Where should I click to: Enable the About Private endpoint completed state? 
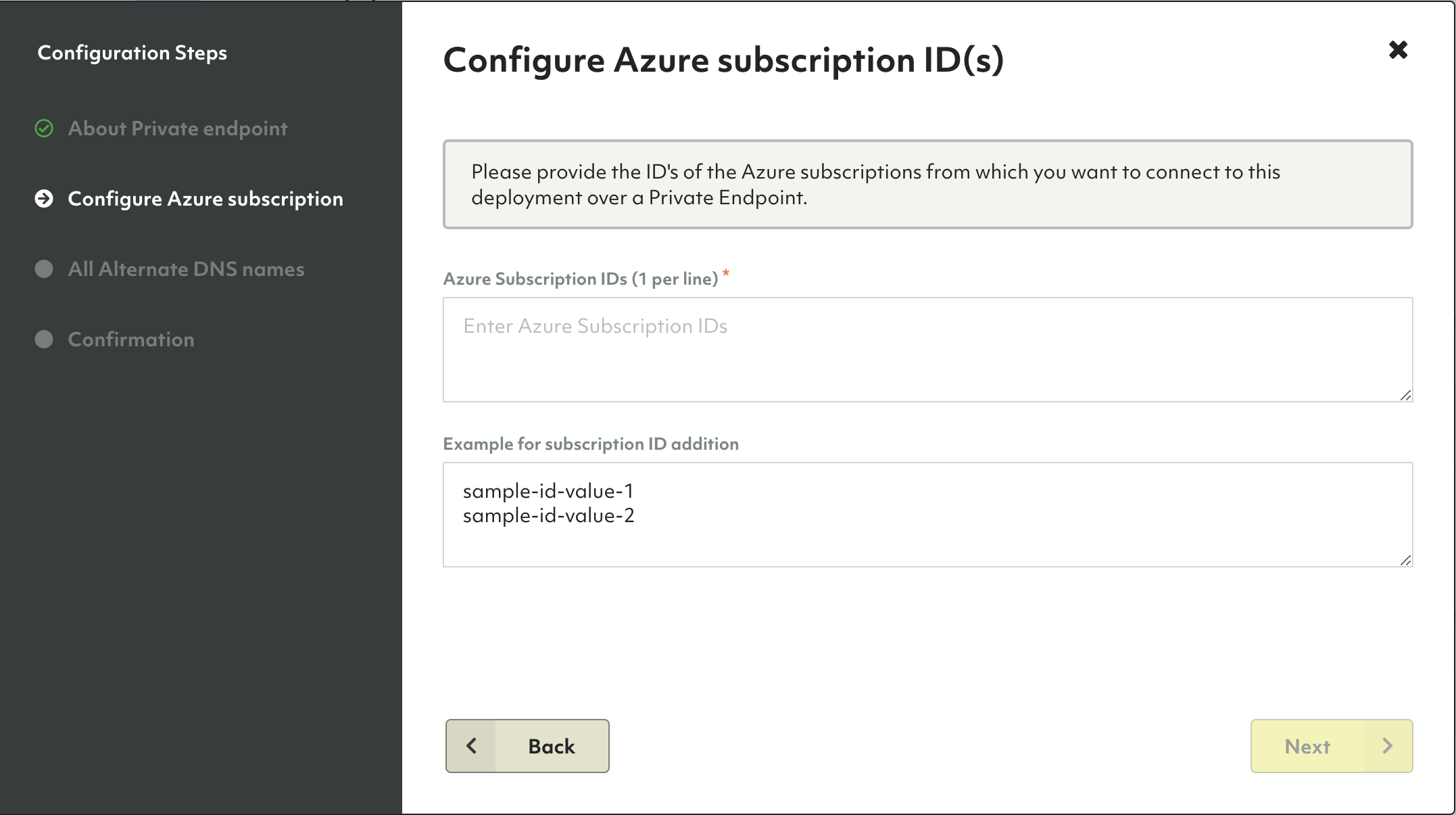coord(43,127)
